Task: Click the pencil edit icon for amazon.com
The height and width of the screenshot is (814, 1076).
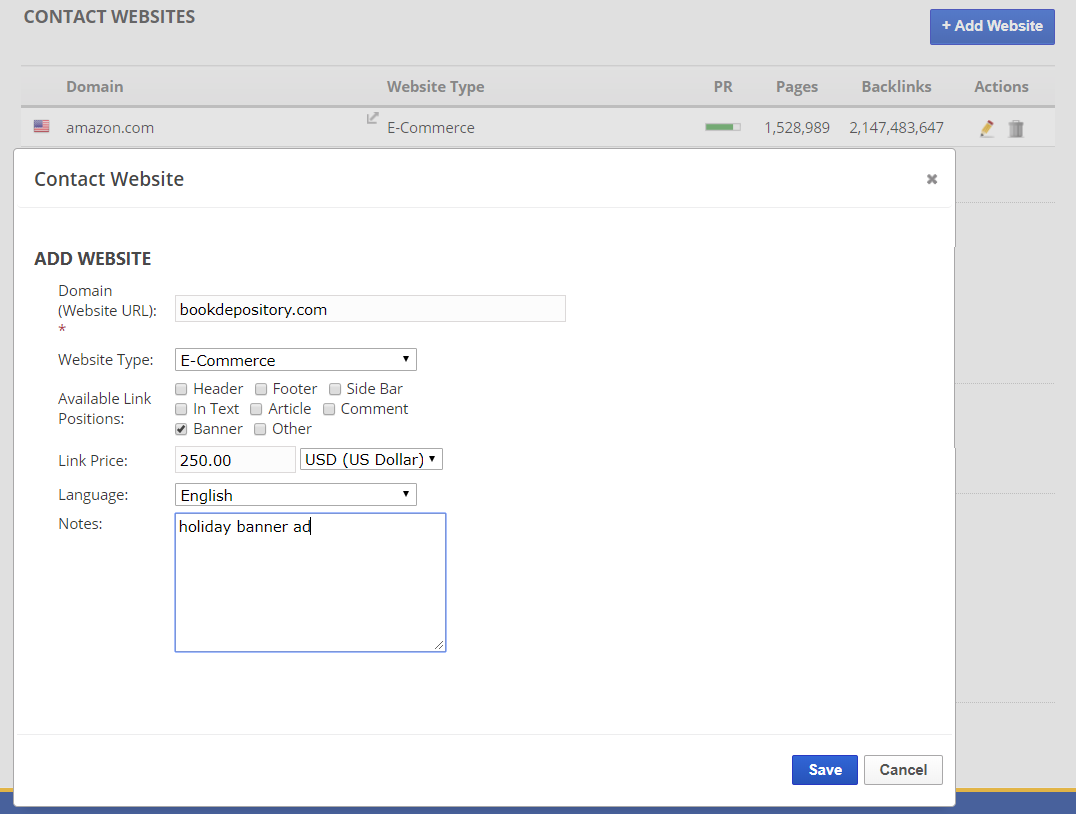Action: click(987, 128)
